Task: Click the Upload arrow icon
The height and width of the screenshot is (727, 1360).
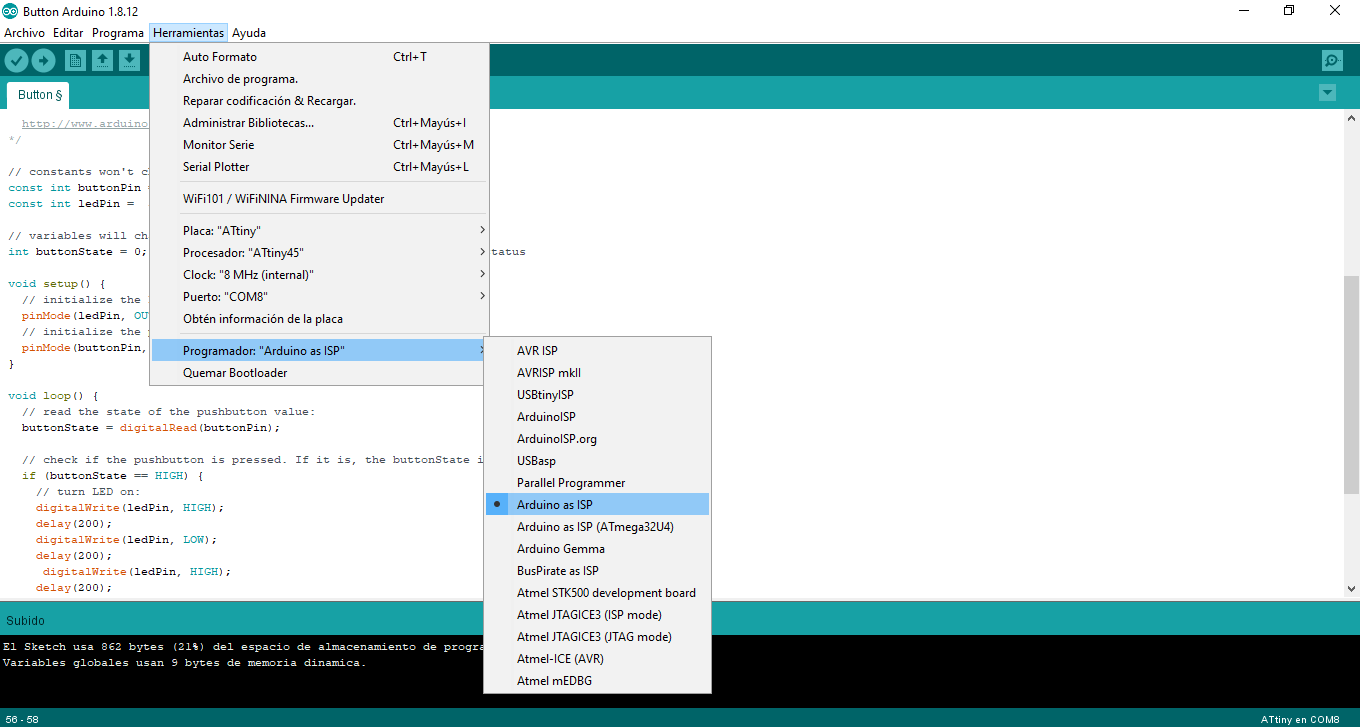Action: tap(43, 61)
